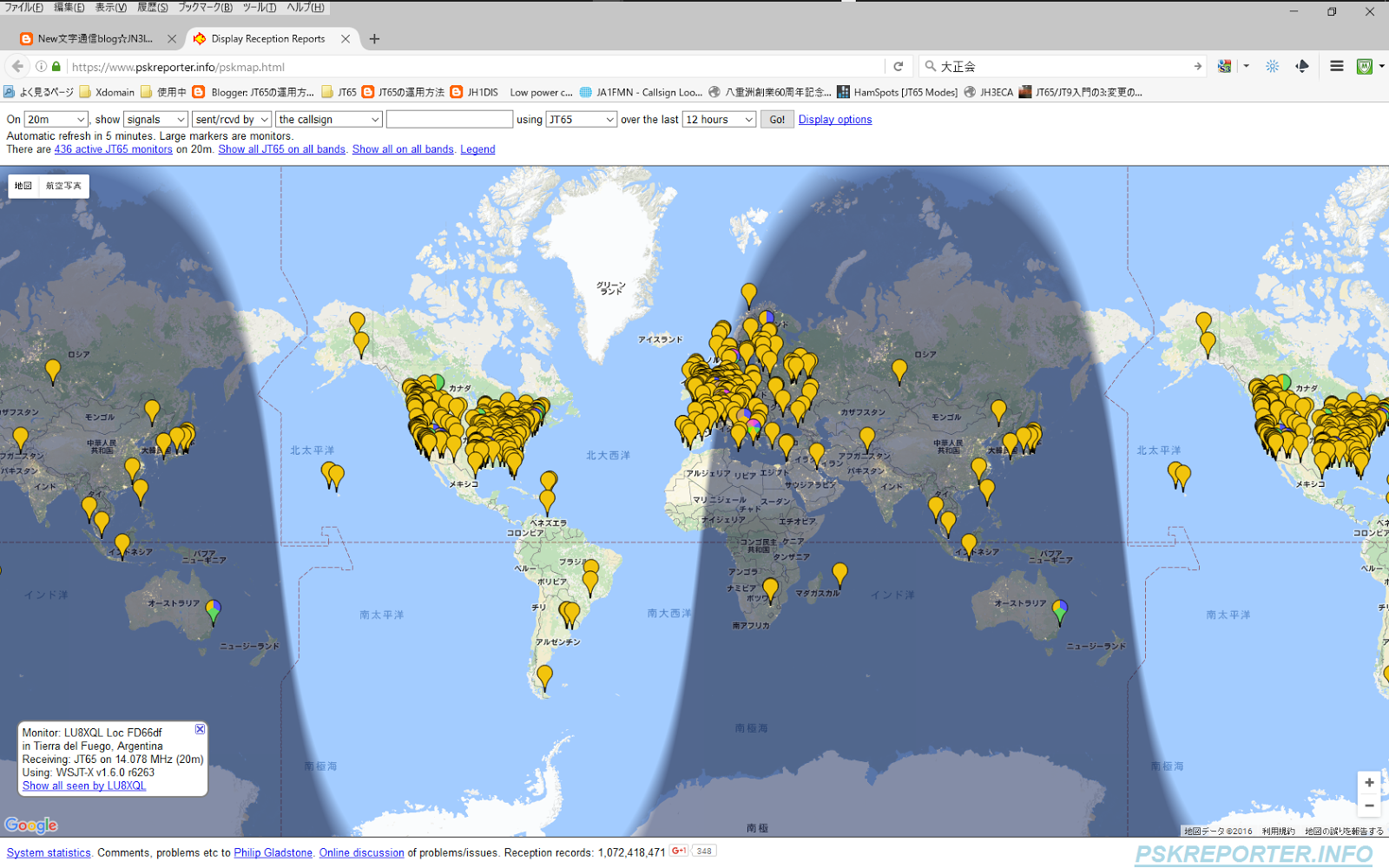The image size is (1389, 868).
Task: Switch to the Display Reception Reports tab
Action: (x=269, y=38)
